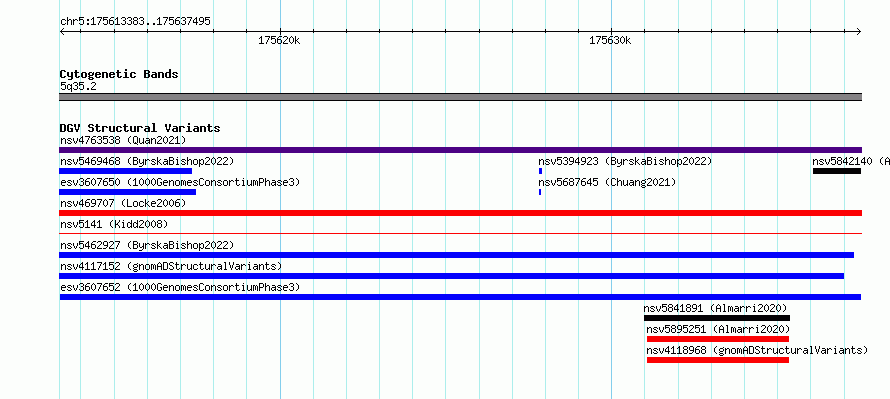Image resolution: width=890 pixels, height=399 pixels.
Task: Select the blue nsv5462927 variant bar
Action: coord(456,255)
